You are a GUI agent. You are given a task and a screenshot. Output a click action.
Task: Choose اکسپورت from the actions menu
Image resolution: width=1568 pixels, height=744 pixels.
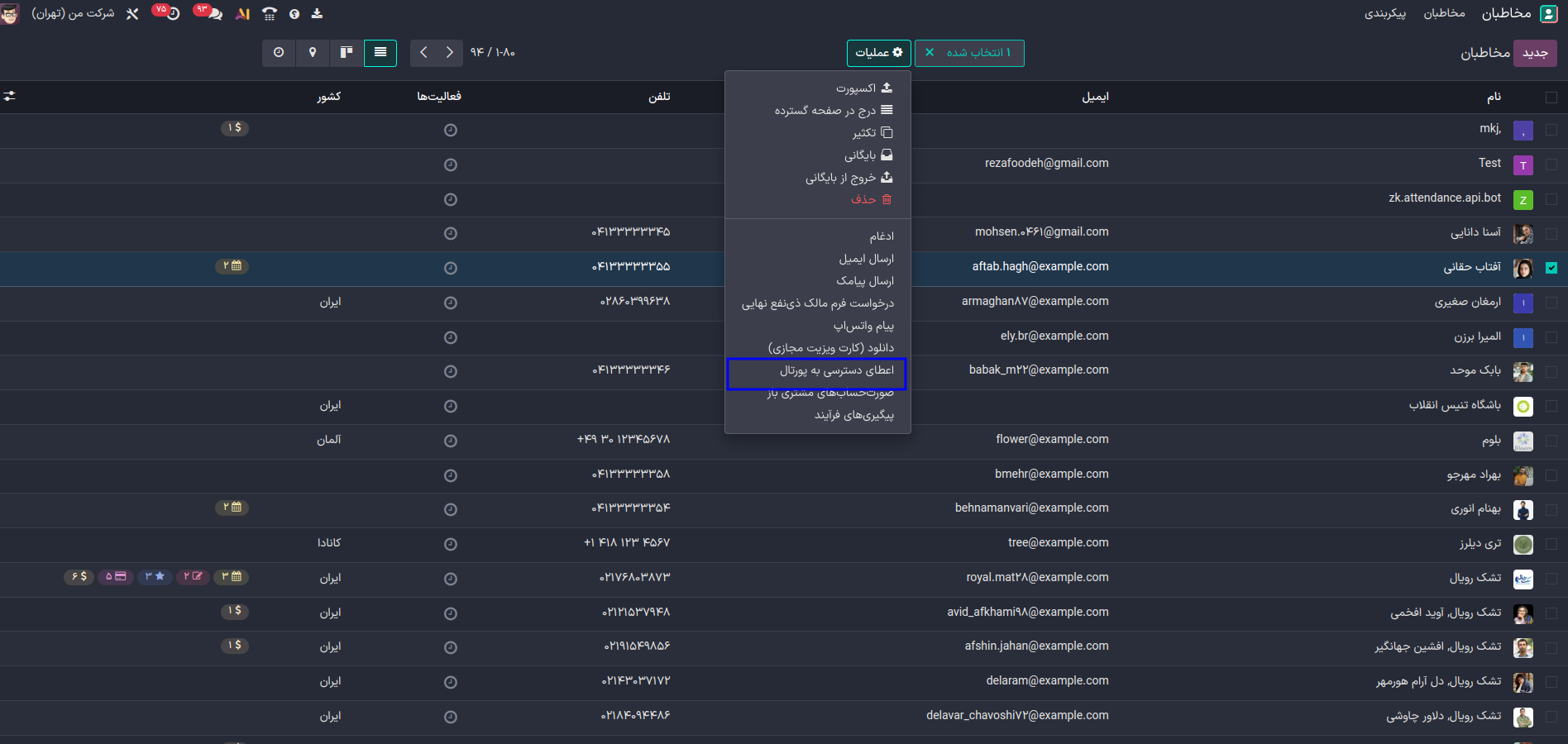[x=818, y=88]
